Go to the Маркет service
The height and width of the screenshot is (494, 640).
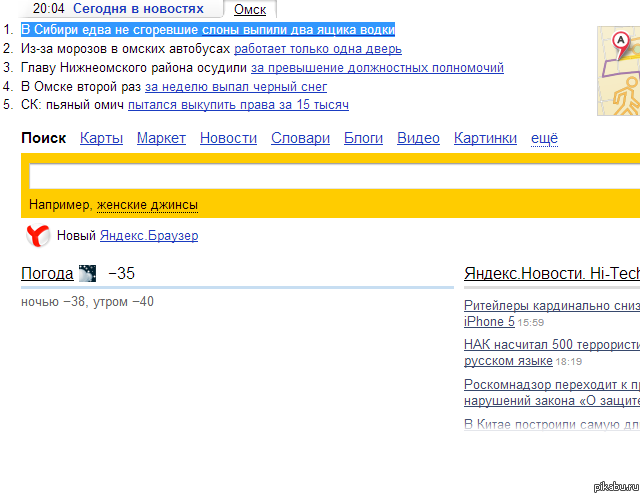pos(161,139)
